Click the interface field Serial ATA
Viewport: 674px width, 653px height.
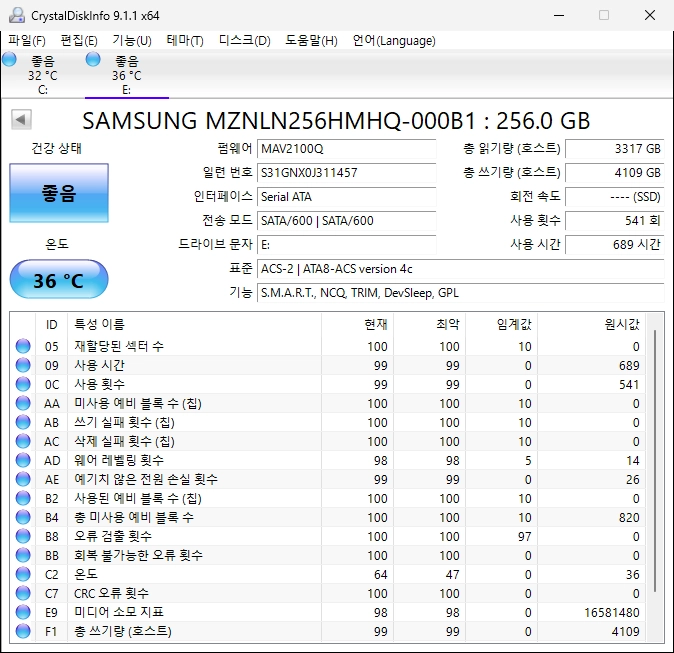[346, 197]
